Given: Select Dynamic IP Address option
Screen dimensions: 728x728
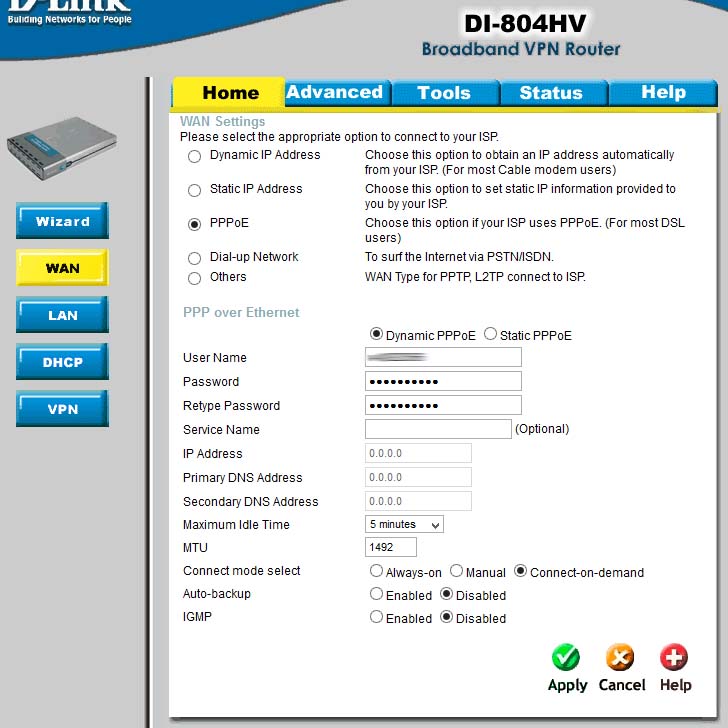Looking at the screenshot, I should click(x=195, y=156).
